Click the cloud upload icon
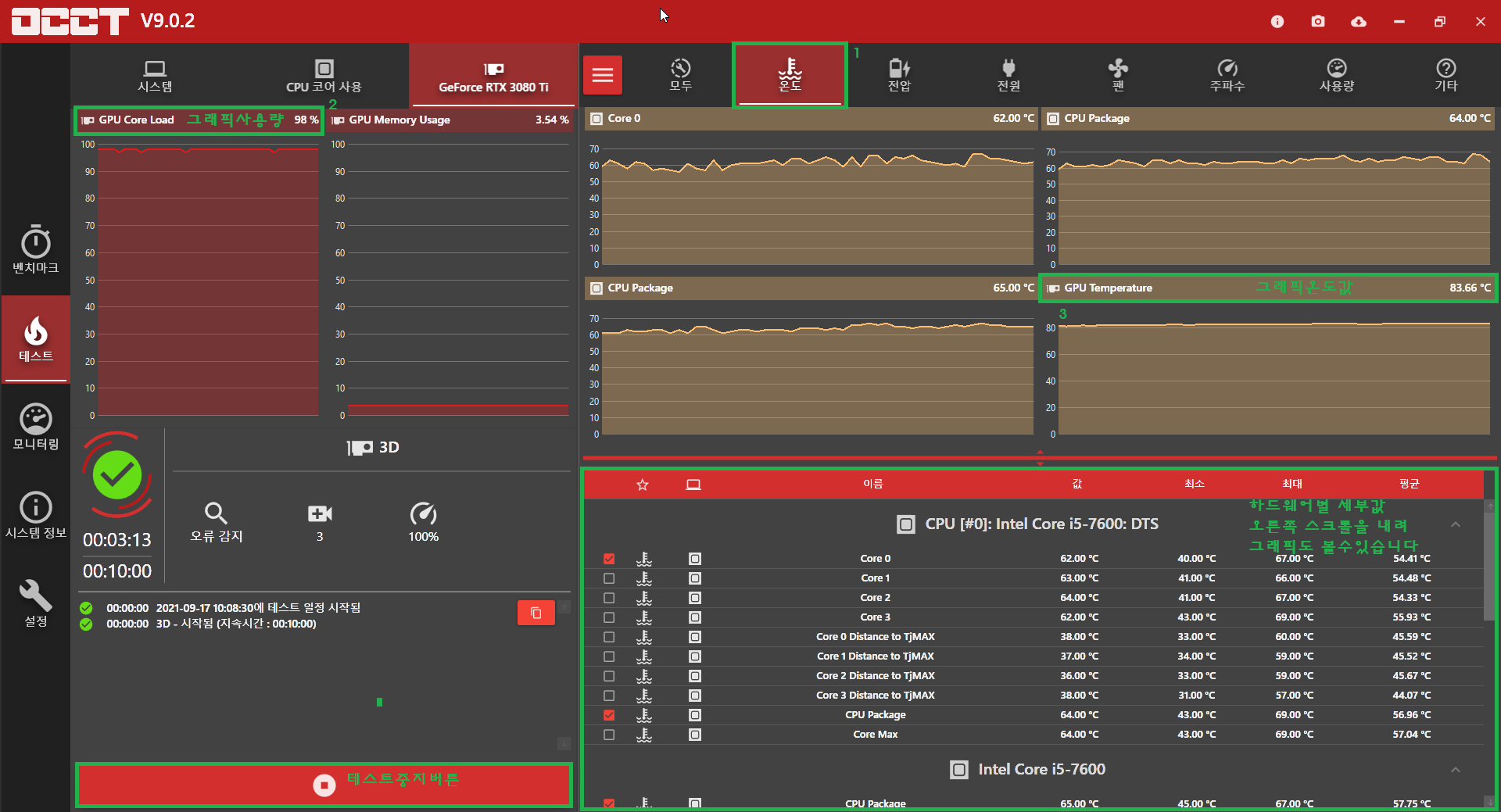1501x812 pixels. [1359, 21]
